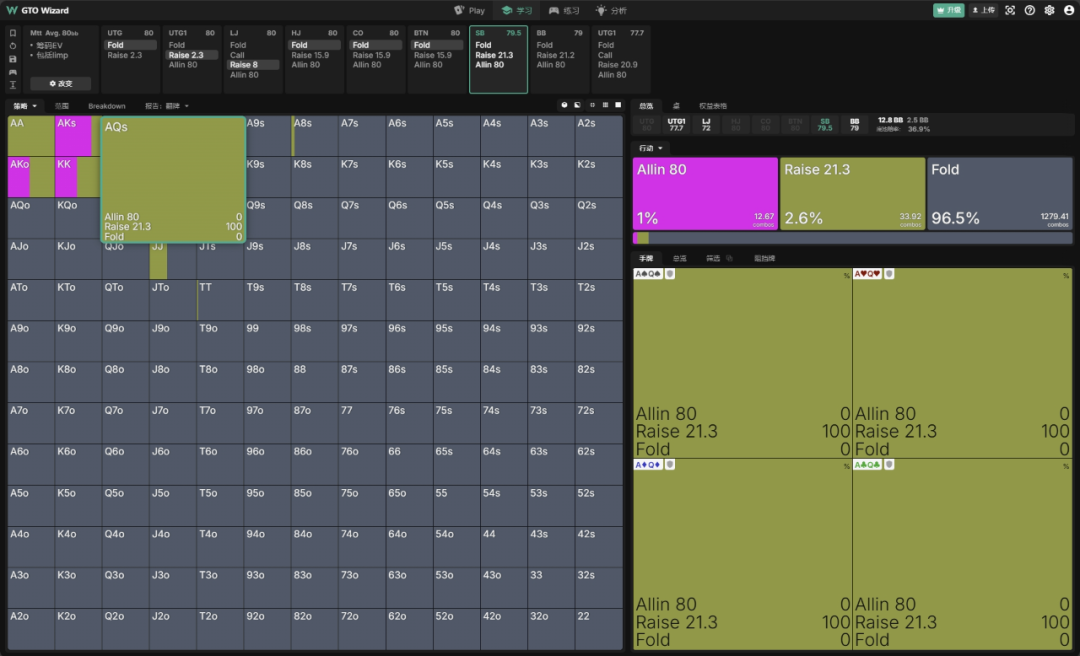Open the 练习 practice tab
The height and width of the screenshot is (656, 1080).
[564, 10]
